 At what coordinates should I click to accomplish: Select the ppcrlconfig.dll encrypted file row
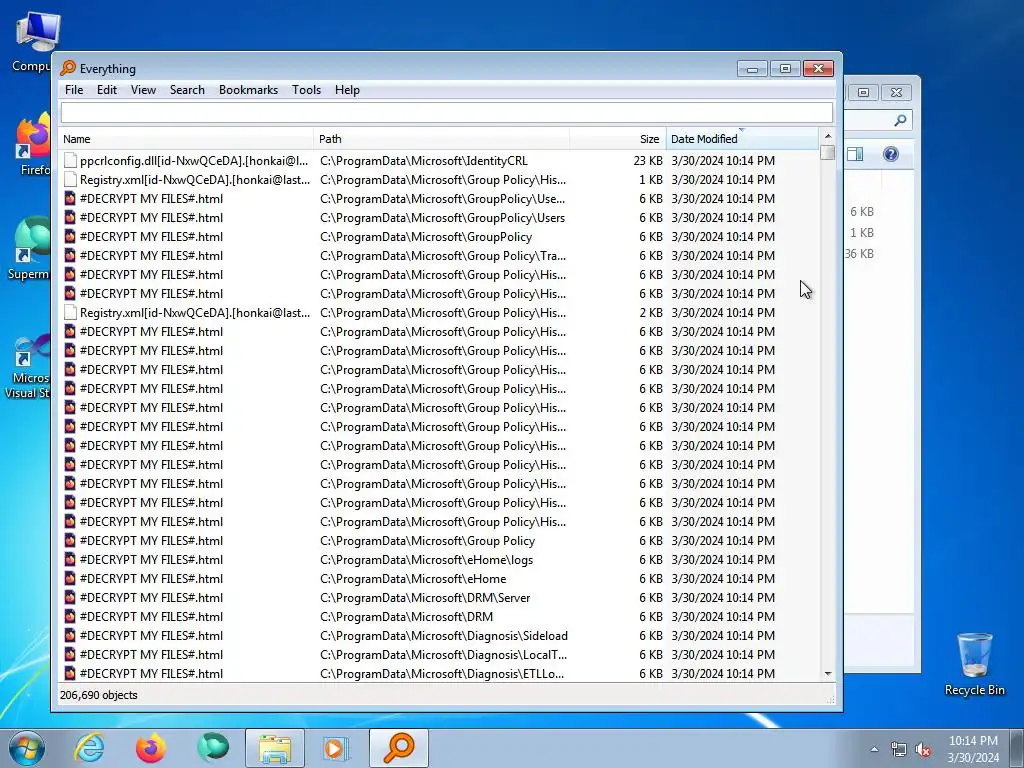438,161
